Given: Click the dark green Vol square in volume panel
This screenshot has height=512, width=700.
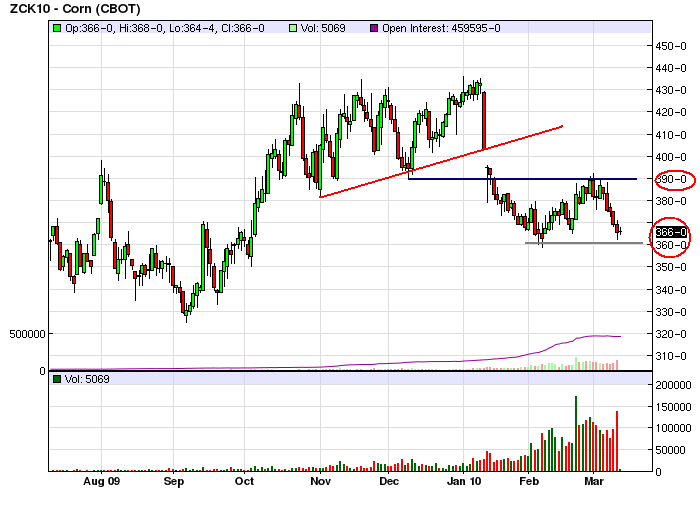Looking at the screenshot, I should 57,379.
